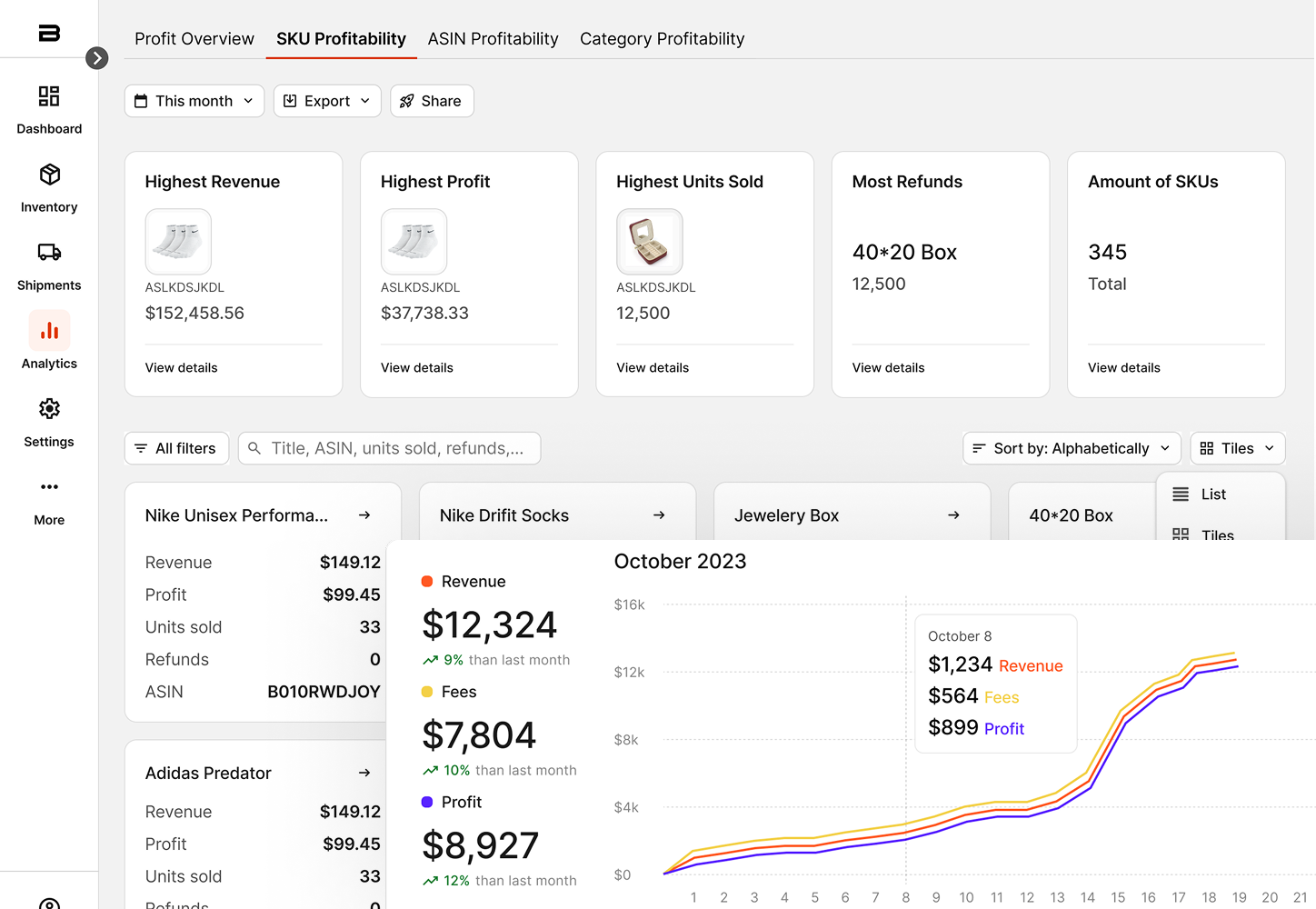Click the $1,234 Revenue tooltip value
The image size is (1316, 909).
960,664
